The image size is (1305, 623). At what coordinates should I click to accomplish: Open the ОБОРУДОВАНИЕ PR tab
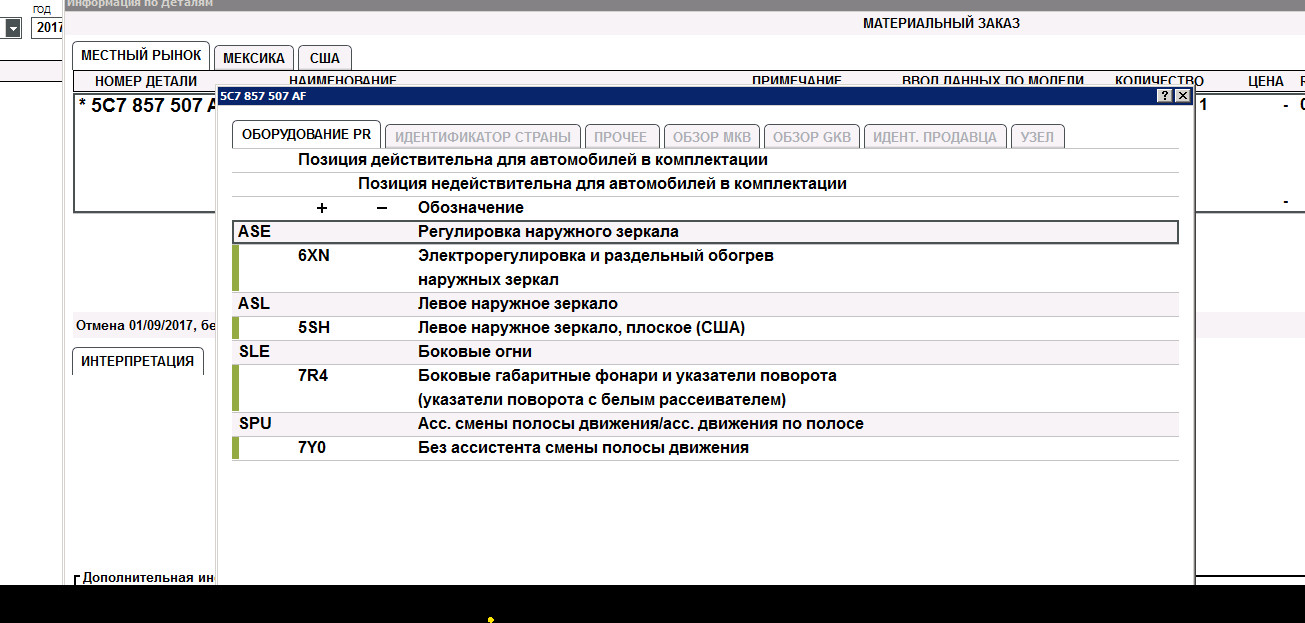[306, 135]
